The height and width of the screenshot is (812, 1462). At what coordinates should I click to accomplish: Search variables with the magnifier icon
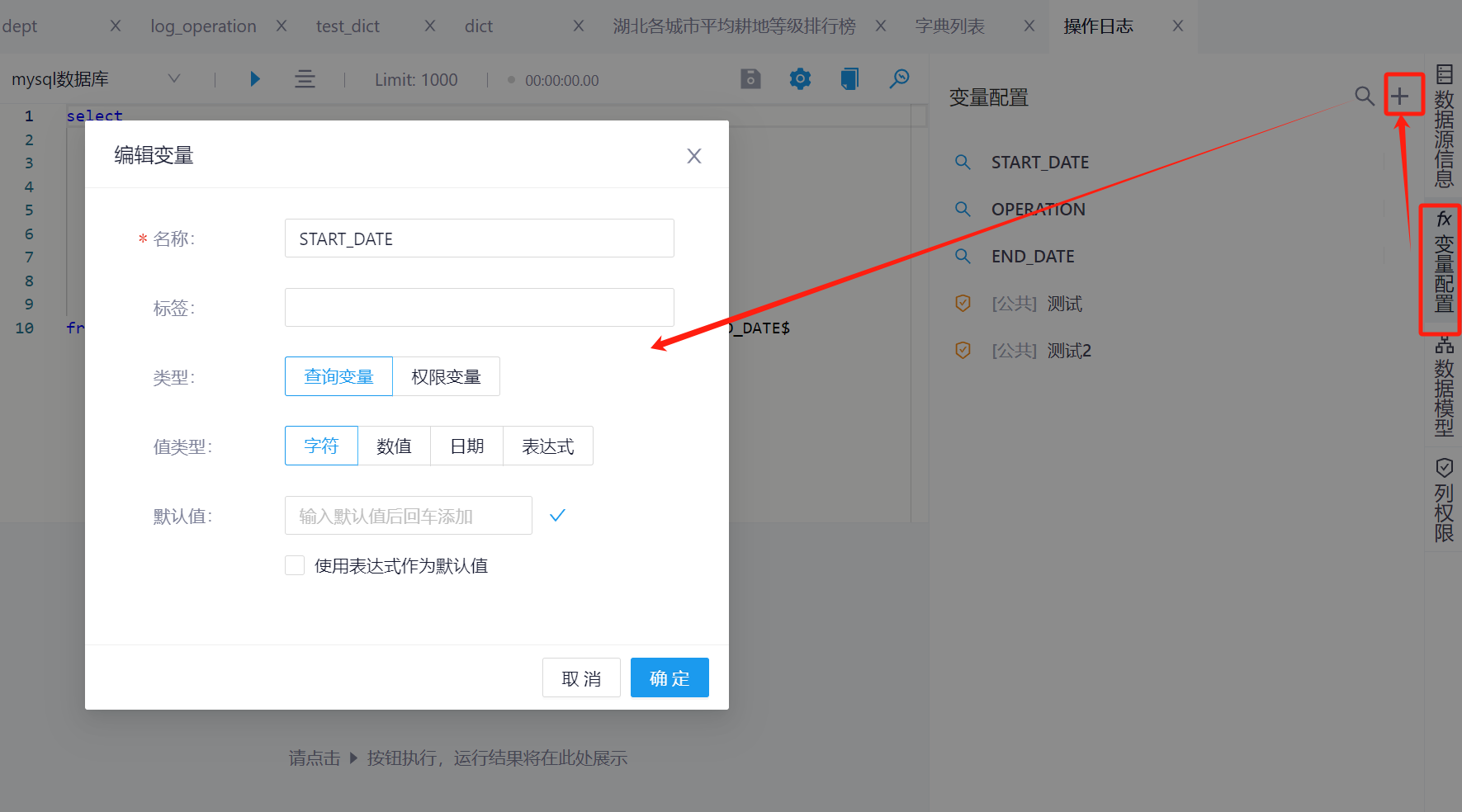tap(1365, 97)
